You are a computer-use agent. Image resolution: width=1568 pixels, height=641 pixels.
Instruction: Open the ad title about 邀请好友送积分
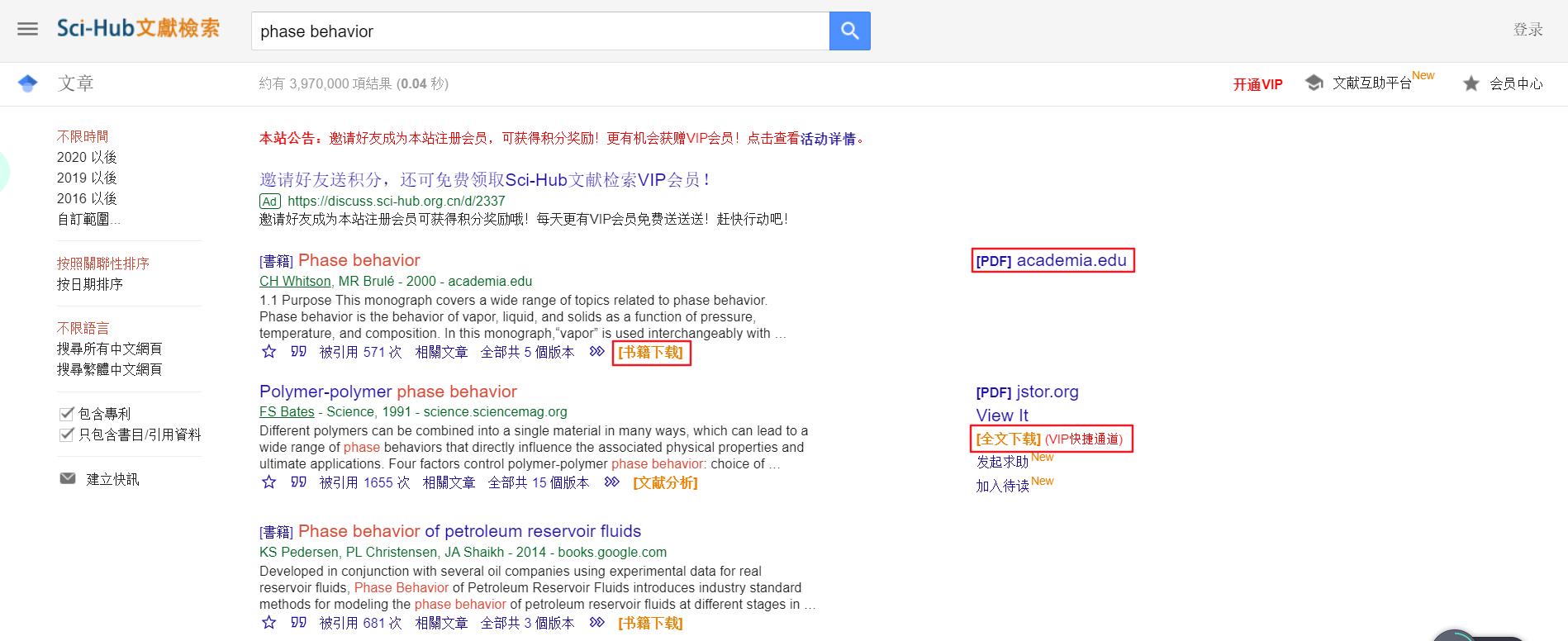(485, 179)
